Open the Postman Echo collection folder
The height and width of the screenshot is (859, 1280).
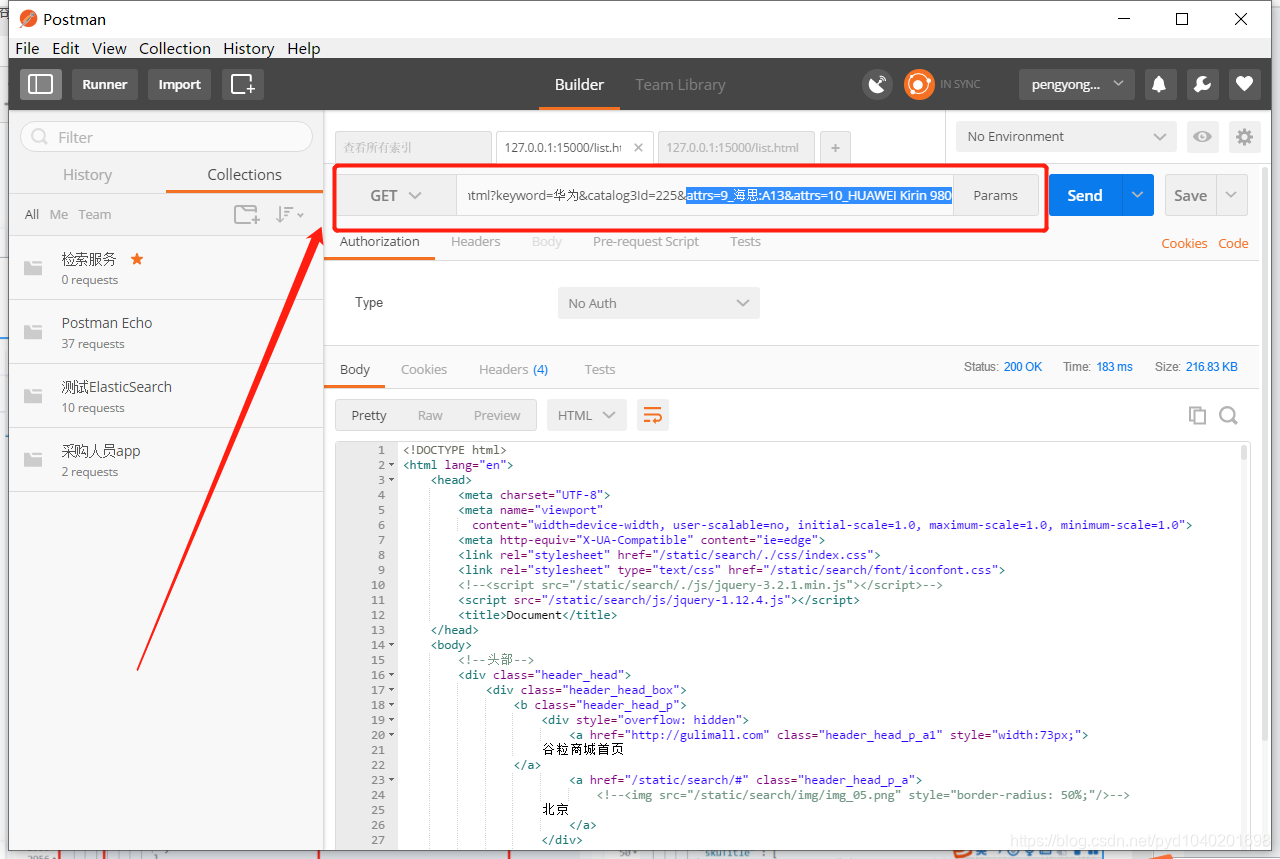pos(166,332)
